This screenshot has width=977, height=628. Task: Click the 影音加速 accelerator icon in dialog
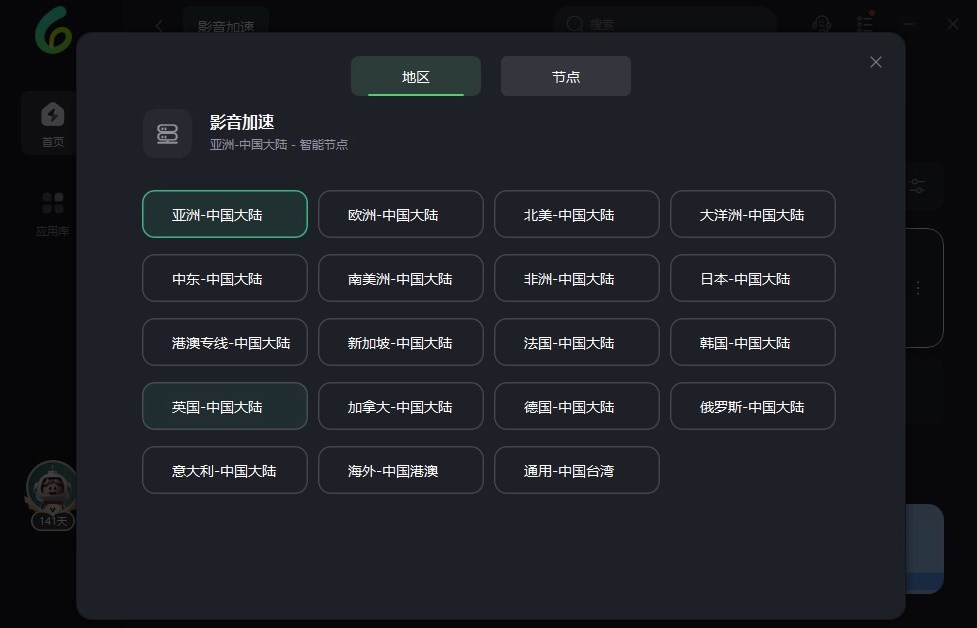(167, 133)
